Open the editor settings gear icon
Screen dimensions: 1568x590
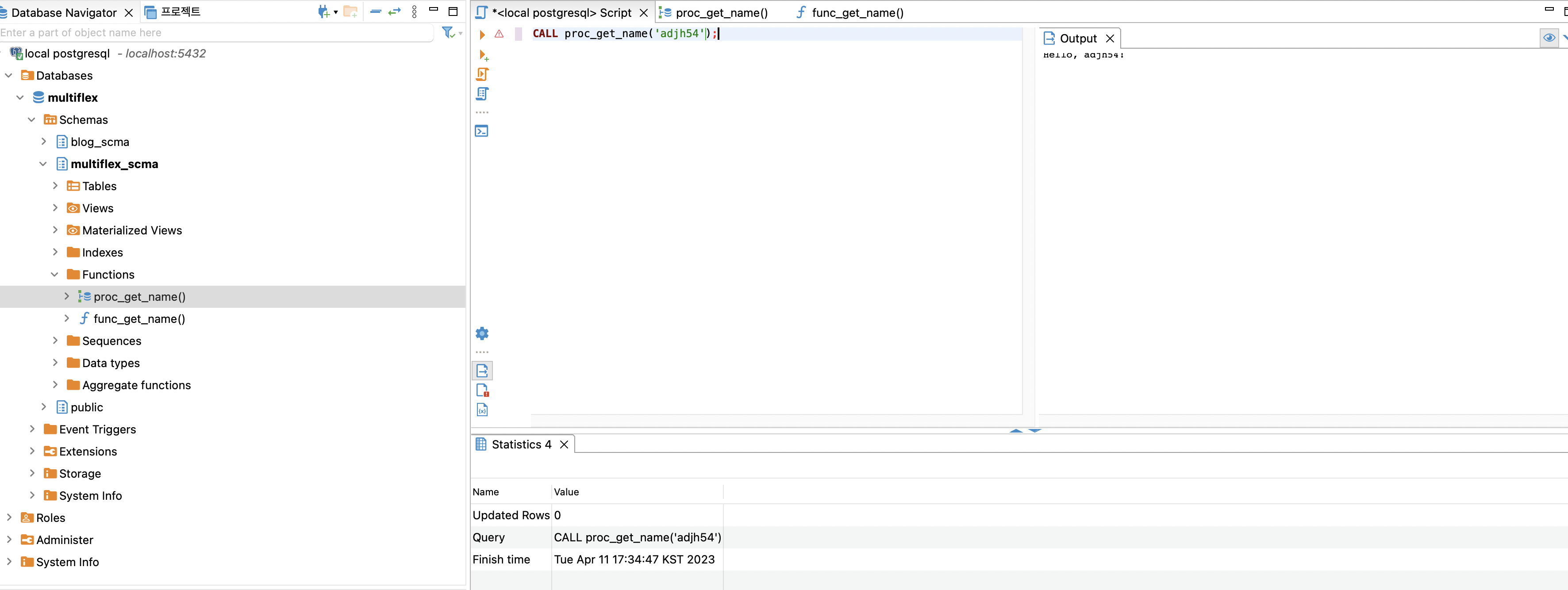tap(482, 333)
